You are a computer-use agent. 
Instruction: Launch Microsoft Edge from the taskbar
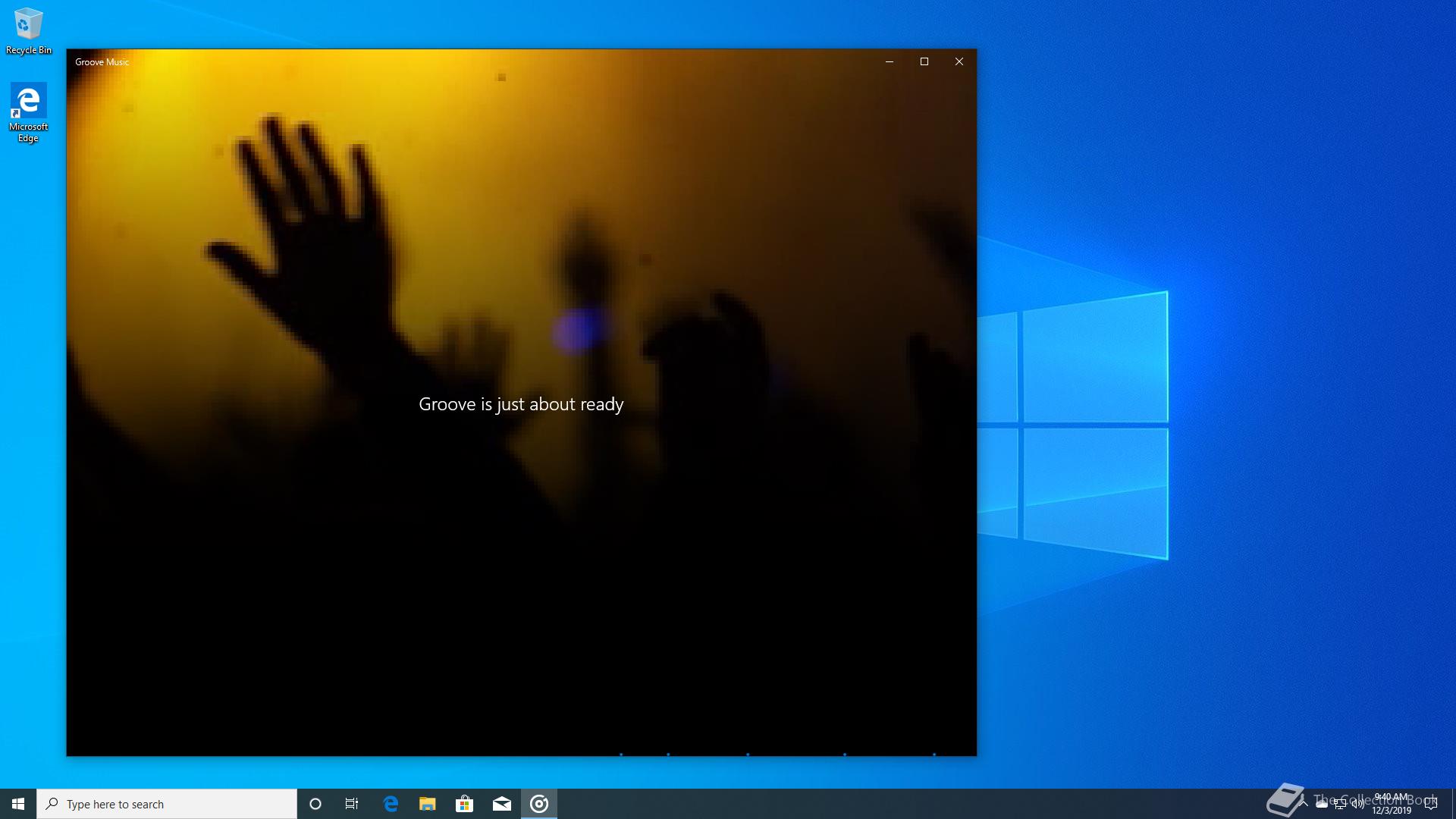[391, 804]
